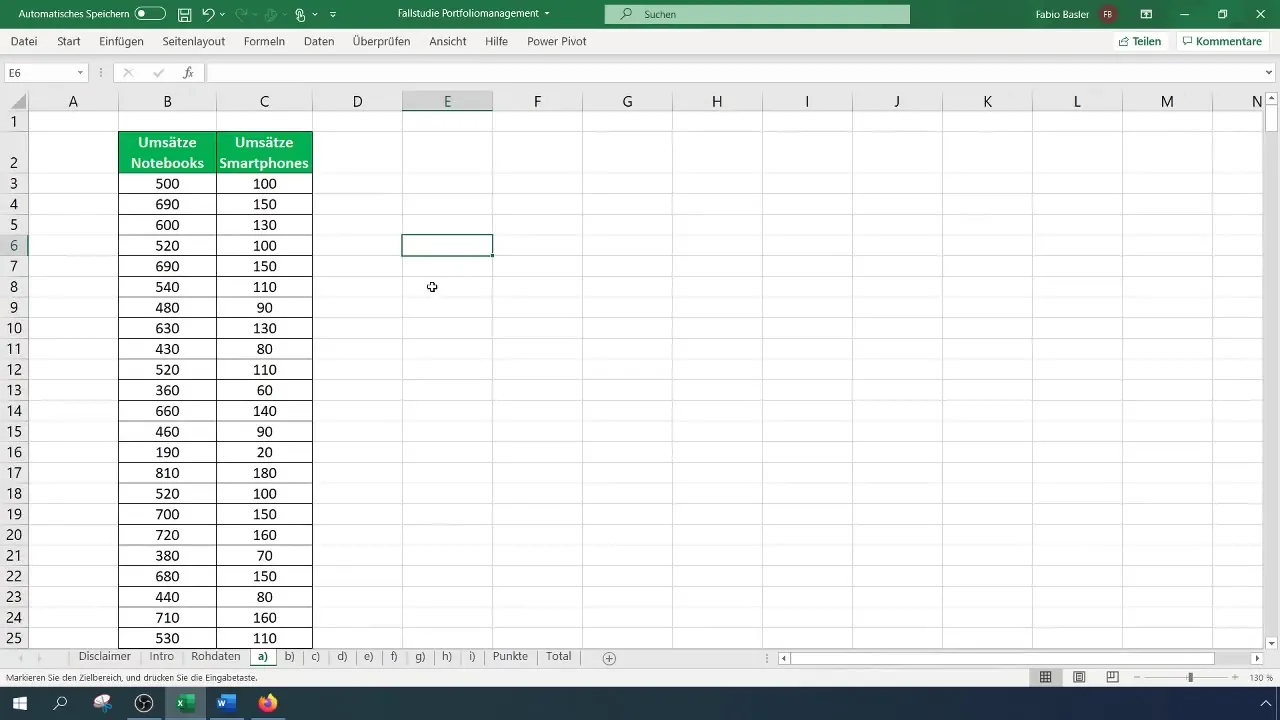Image resolution: width=1280 pixels, height=720 pixels.
Task: Select column B header
Action: pyautogui.click(x=167, y=101)
